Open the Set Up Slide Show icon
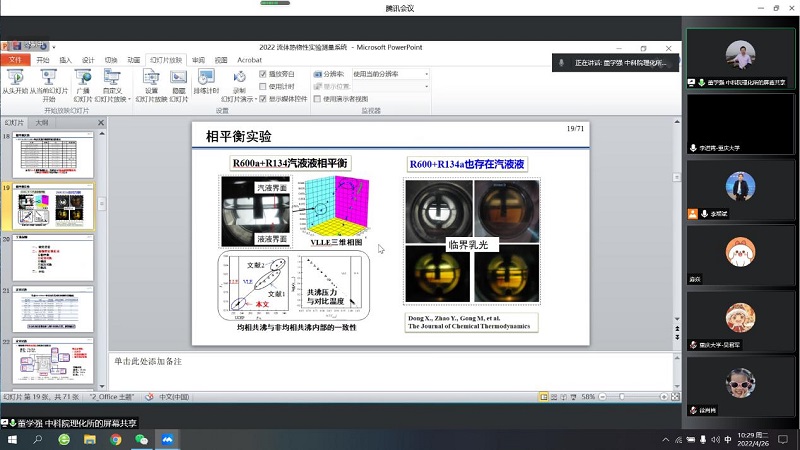Viewport: 800px width, 450px height. 151,77
